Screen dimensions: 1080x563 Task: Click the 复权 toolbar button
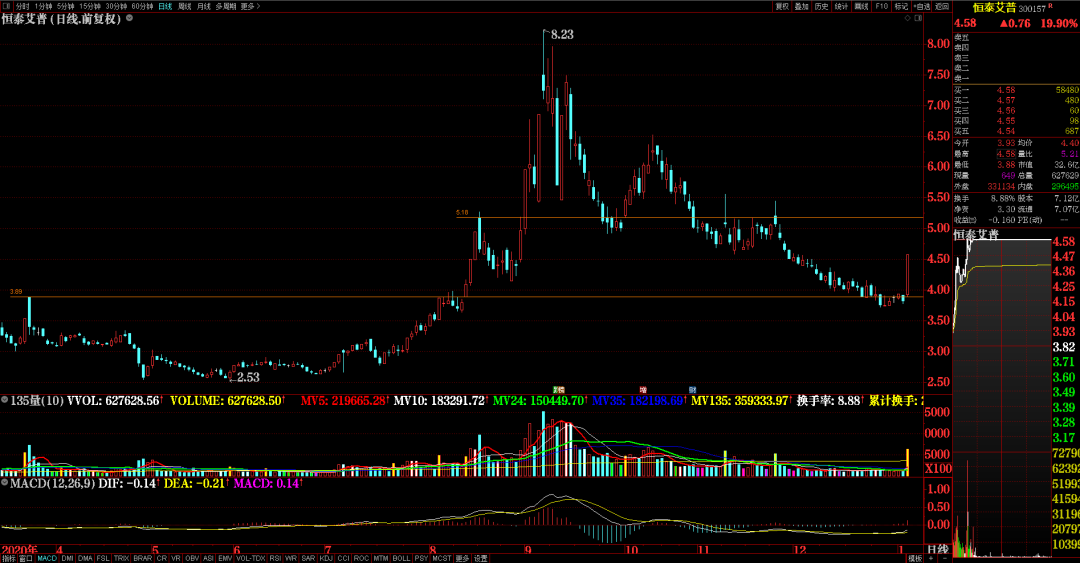tap(782, 6)
